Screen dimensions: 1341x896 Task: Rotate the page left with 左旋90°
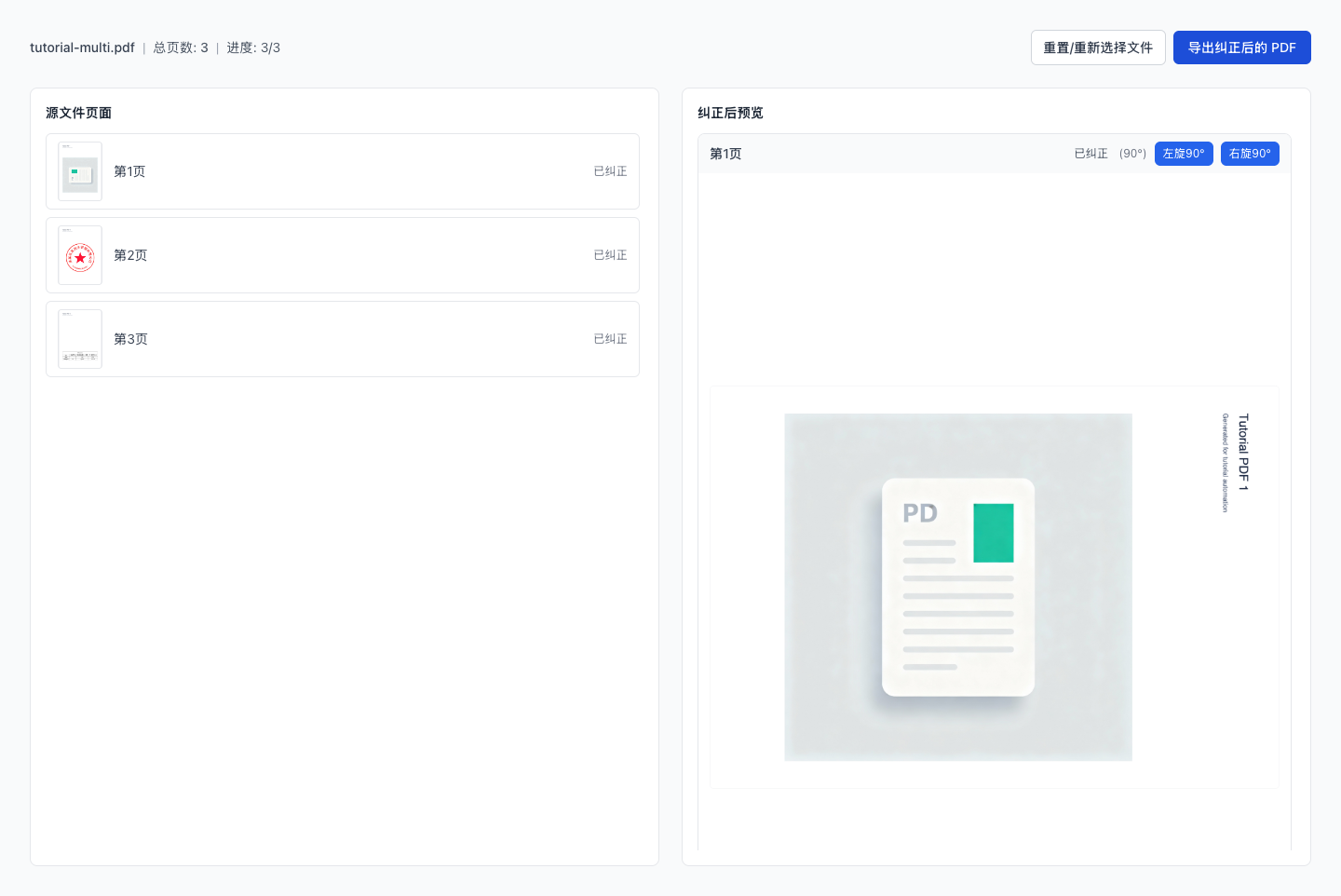click(1183, 154)
